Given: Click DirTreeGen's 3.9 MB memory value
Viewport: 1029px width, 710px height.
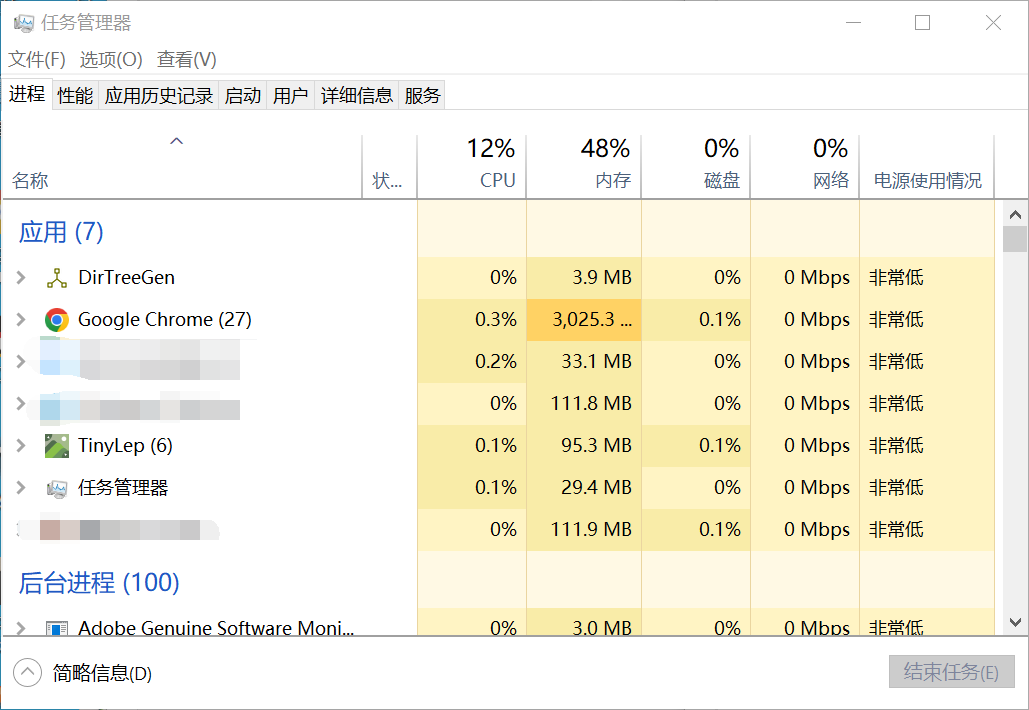Looking at the screenshot, I should 602,278.
